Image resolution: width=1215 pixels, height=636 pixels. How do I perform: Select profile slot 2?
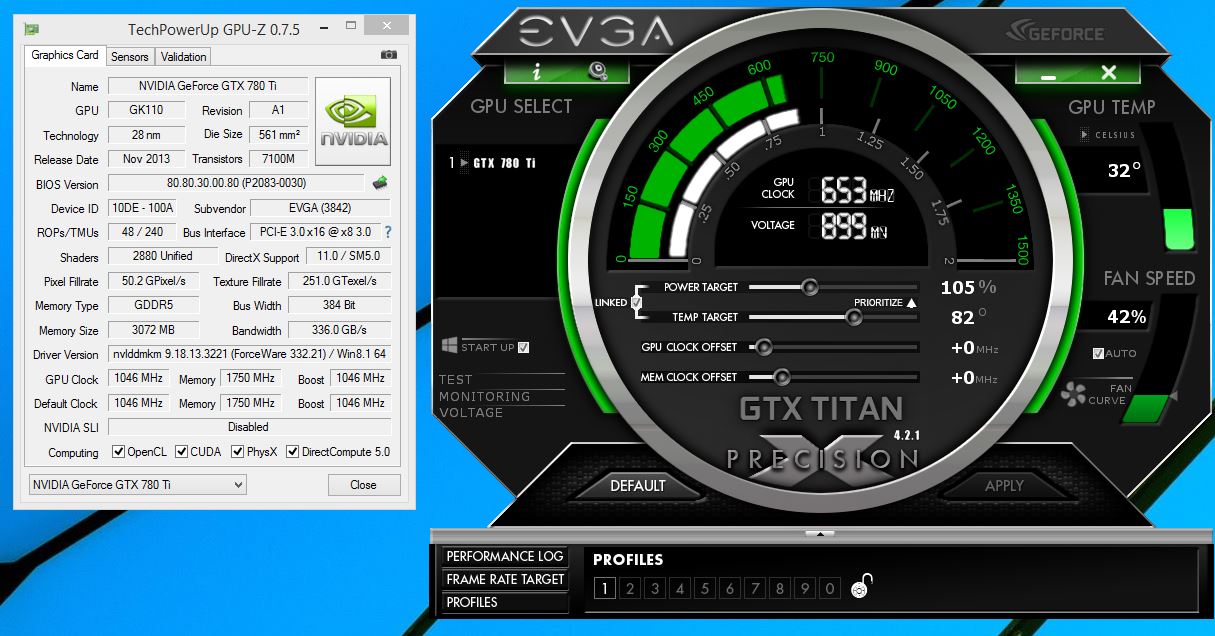coord(629,588)
